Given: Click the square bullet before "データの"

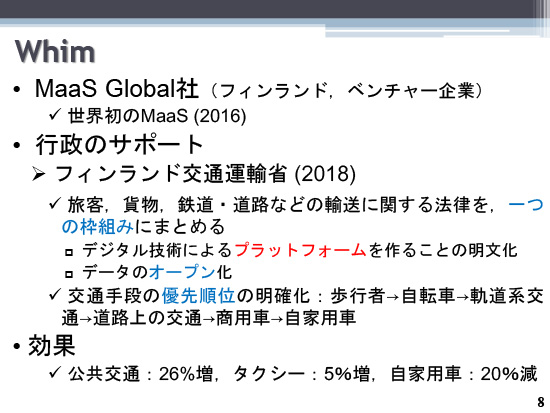Looking at the screenshot, I should 69,273.
